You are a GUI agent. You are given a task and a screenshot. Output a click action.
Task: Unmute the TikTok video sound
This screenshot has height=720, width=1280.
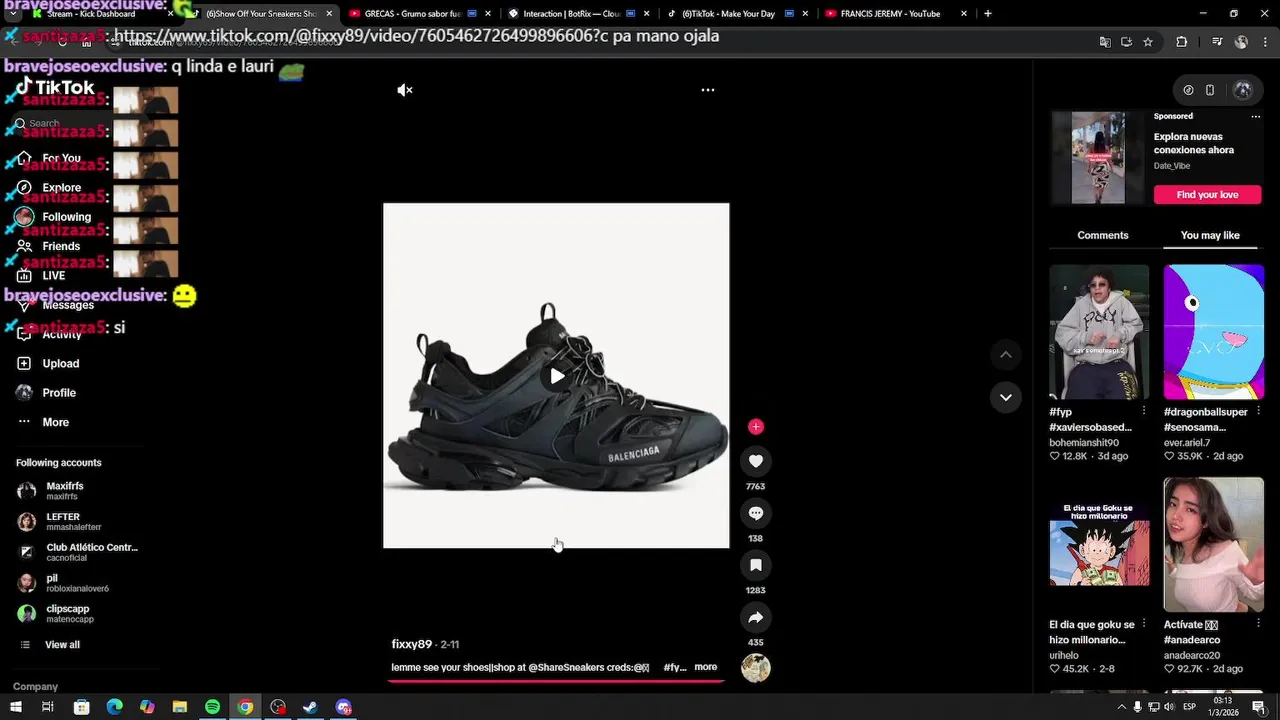(405, 90)
